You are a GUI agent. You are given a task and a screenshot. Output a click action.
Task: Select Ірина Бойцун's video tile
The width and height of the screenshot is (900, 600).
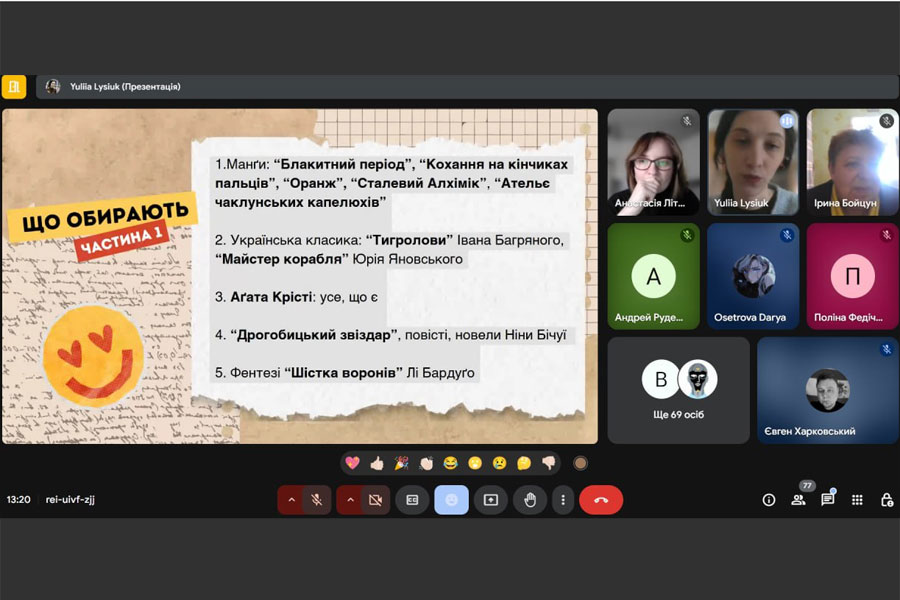[x=852, y=162]
